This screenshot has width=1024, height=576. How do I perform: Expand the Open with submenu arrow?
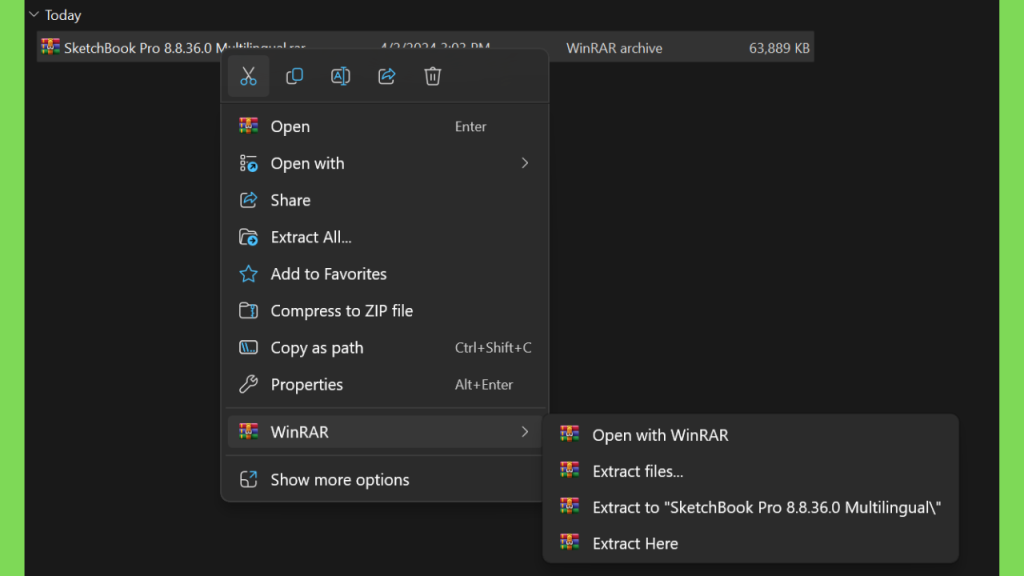[x=524, y=163]
